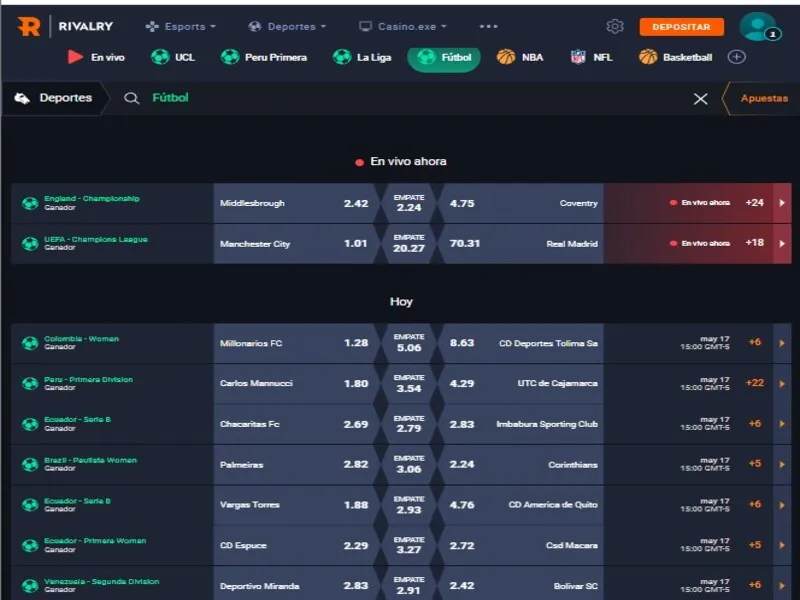
Task: Bet on Vargas Torres at 1.88
Action: click(294, 505)
